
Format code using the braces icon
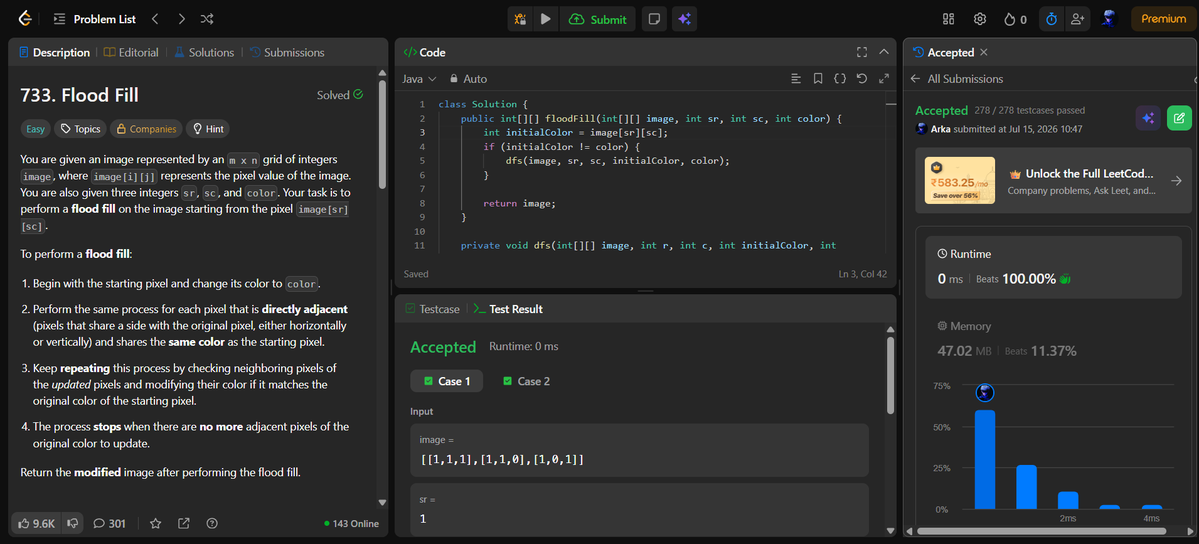[840, 78]
